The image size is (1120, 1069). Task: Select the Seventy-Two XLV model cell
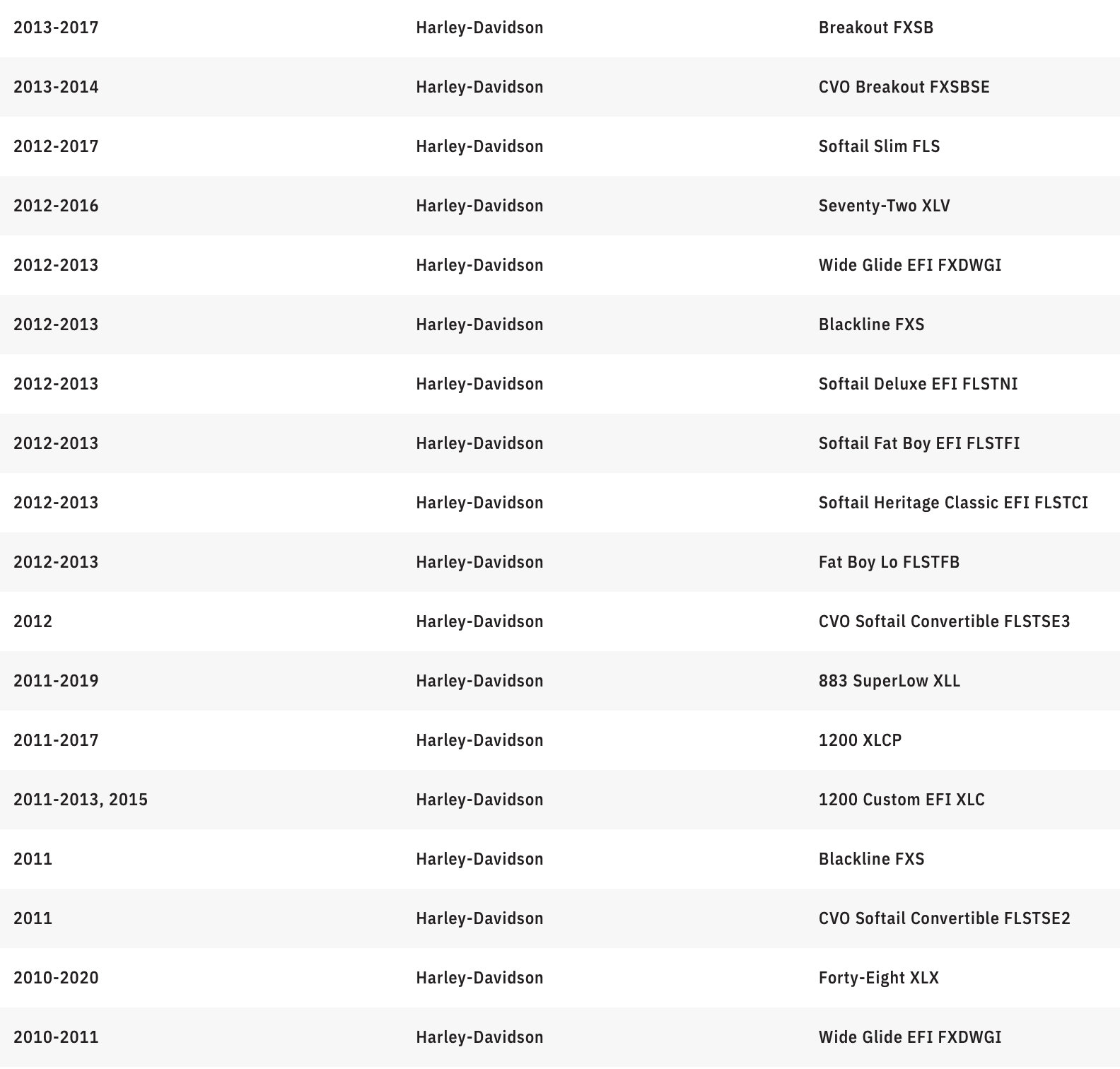coord(884,206)
